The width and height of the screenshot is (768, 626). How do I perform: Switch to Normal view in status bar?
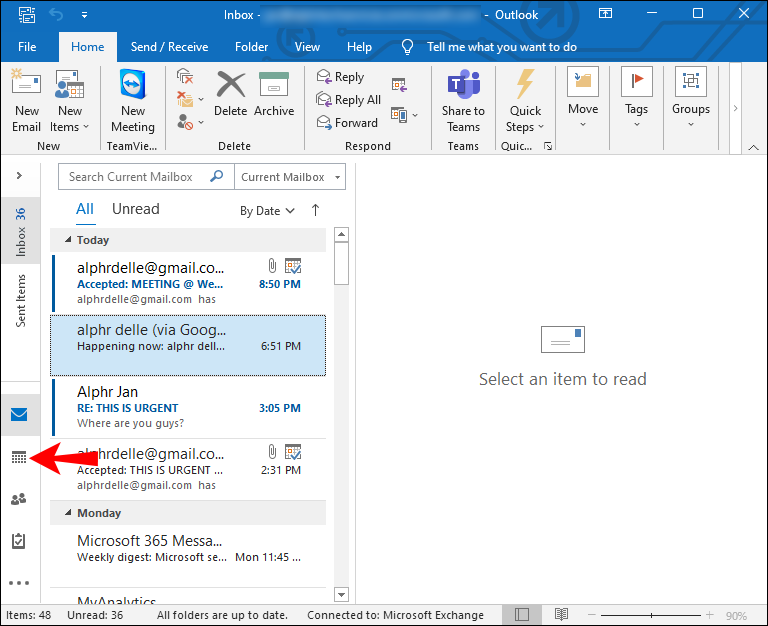point(522,614)
